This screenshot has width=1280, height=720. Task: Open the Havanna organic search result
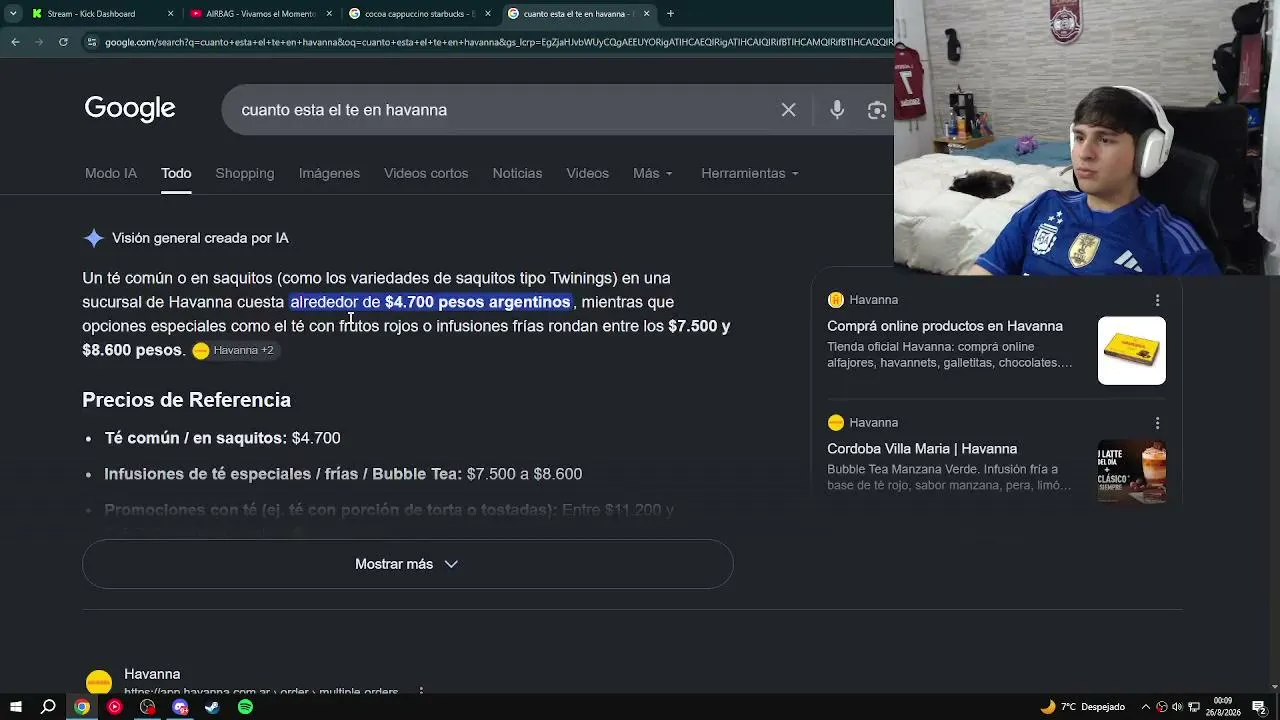pyautogui.click(x=152, y=674)
